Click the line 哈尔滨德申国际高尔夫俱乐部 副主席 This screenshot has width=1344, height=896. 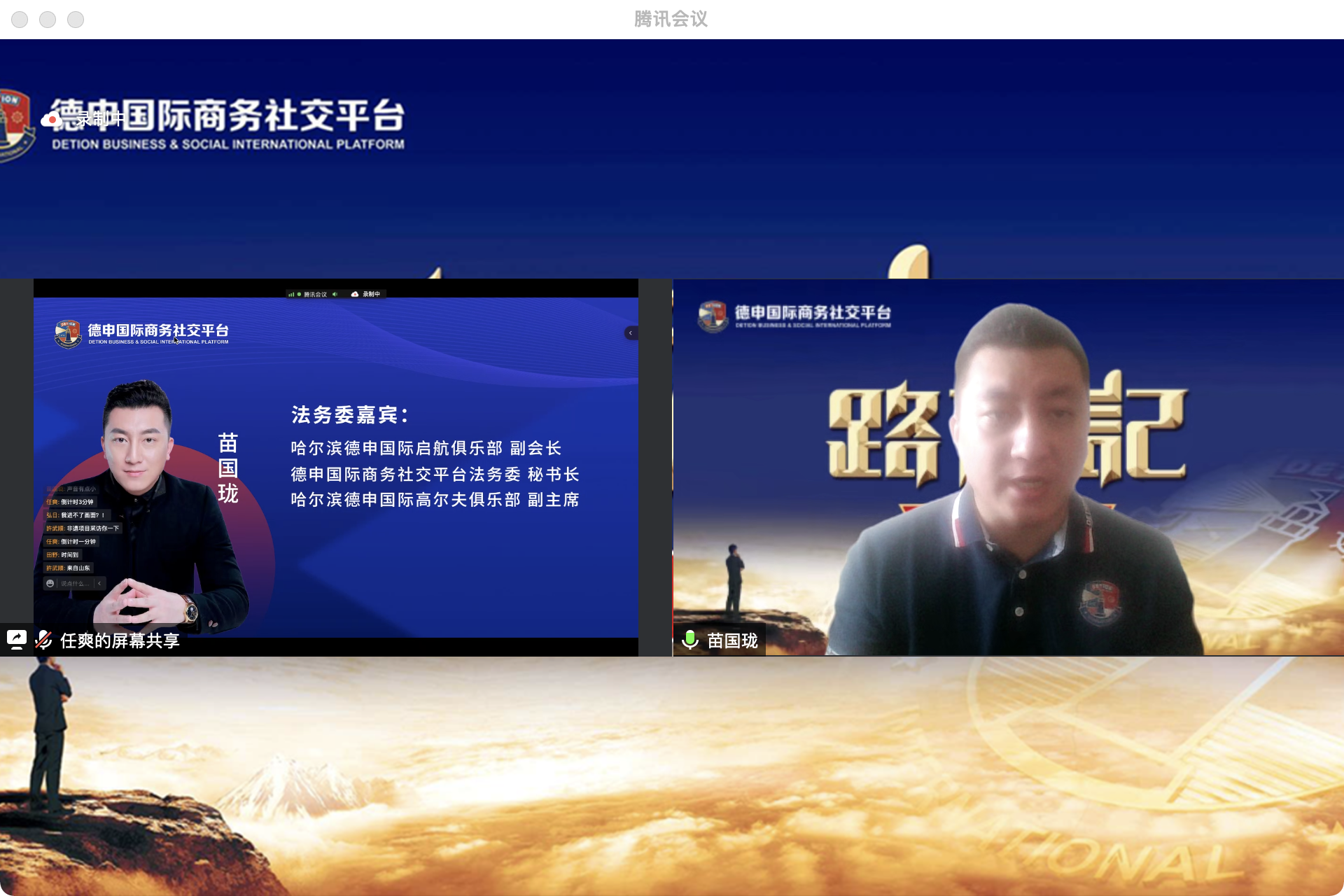435,500
